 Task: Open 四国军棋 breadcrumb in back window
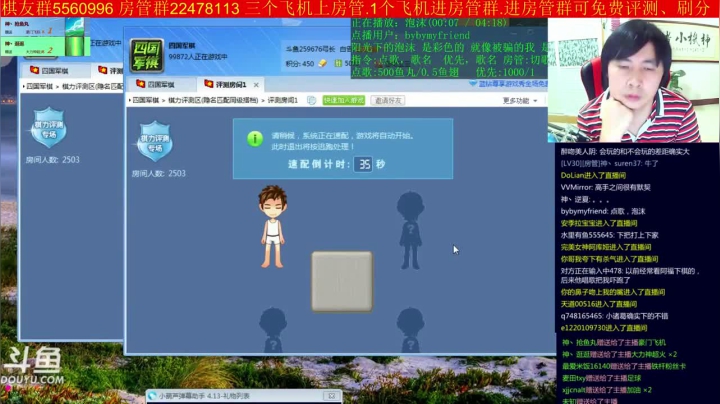pos(39,86)
